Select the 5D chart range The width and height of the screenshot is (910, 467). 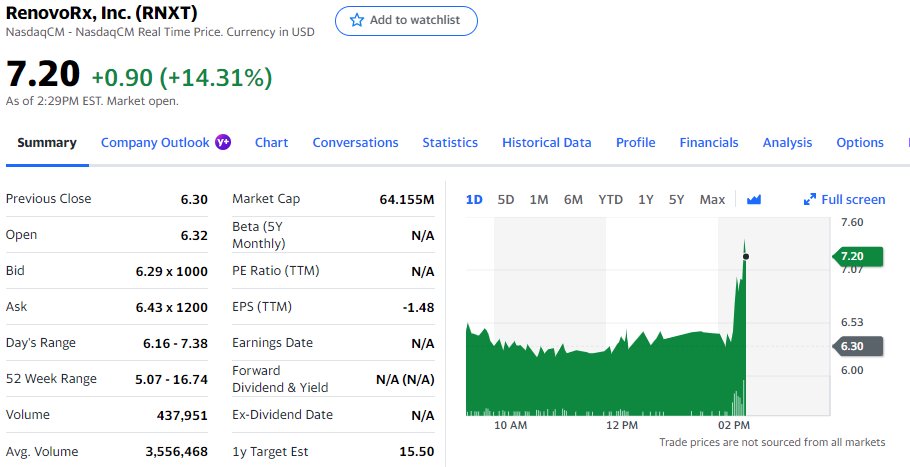point(505,200)
